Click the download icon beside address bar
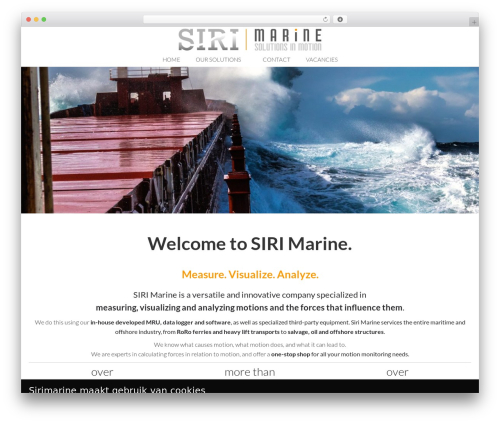Screen dimensions: 500x423 pos(340,19)
